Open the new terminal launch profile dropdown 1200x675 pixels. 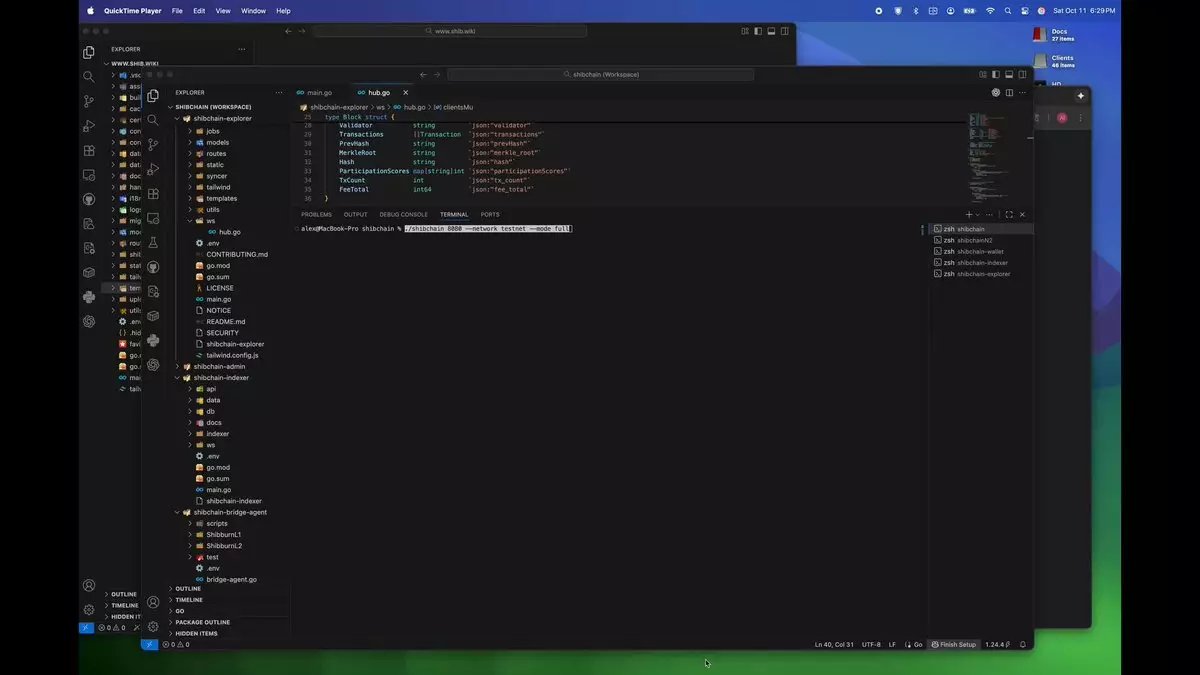pos(978,215)
